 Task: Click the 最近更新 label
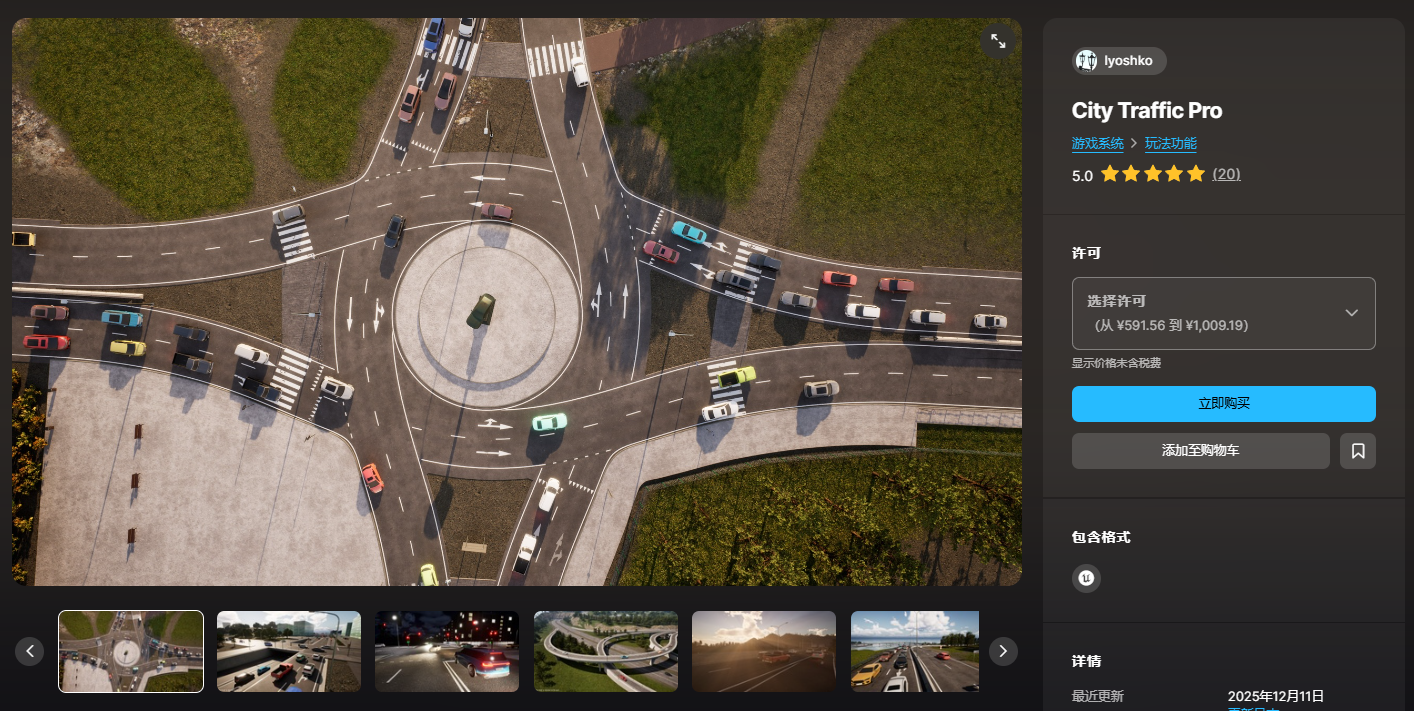[1098, 696]
